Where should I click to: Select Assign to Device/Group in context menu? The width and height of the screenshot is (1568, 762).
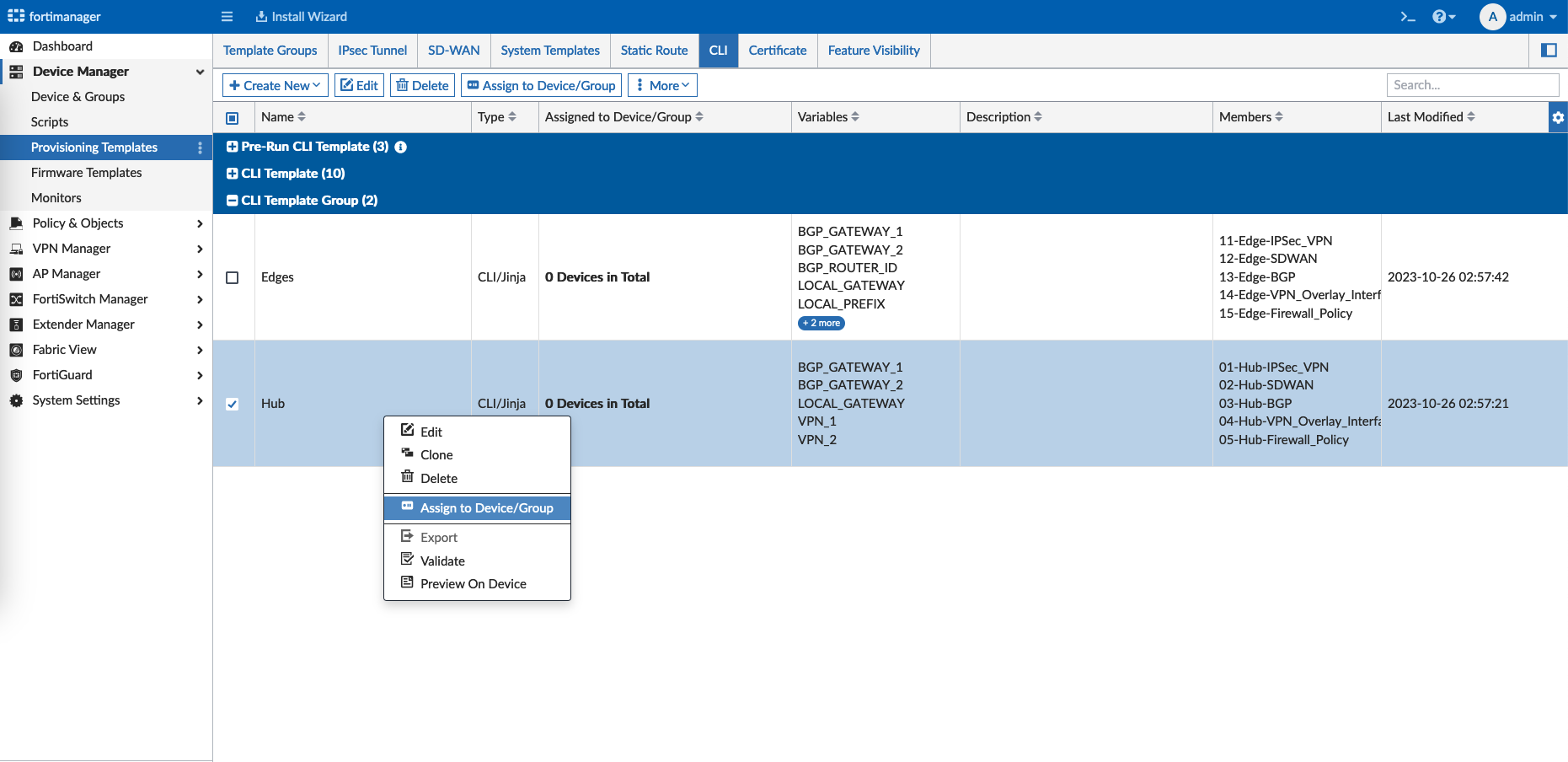[x=486, y=507]
